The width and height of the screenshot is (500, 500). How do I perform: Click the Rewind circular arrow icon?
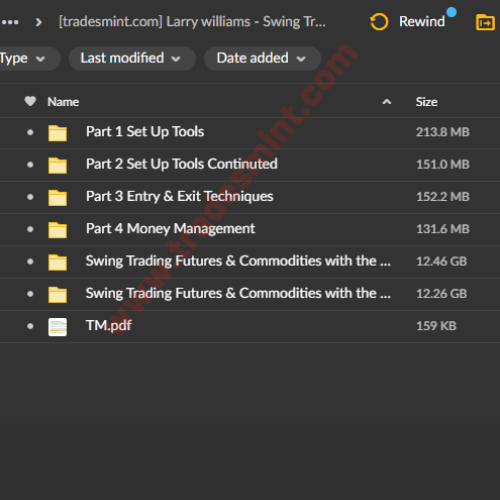click(x=379, y=22)
